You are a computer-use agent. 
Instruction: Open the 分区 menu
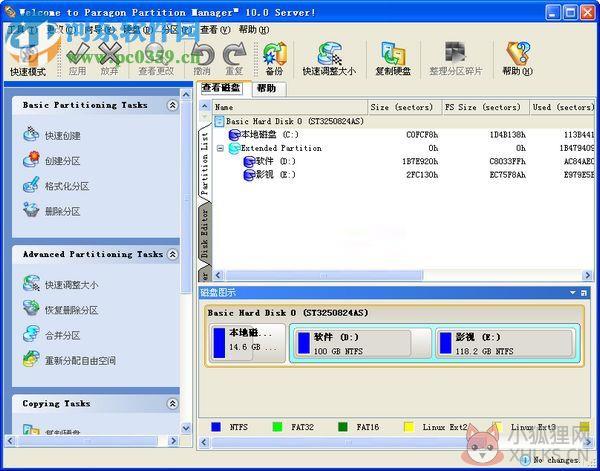(x=177, y=30)
